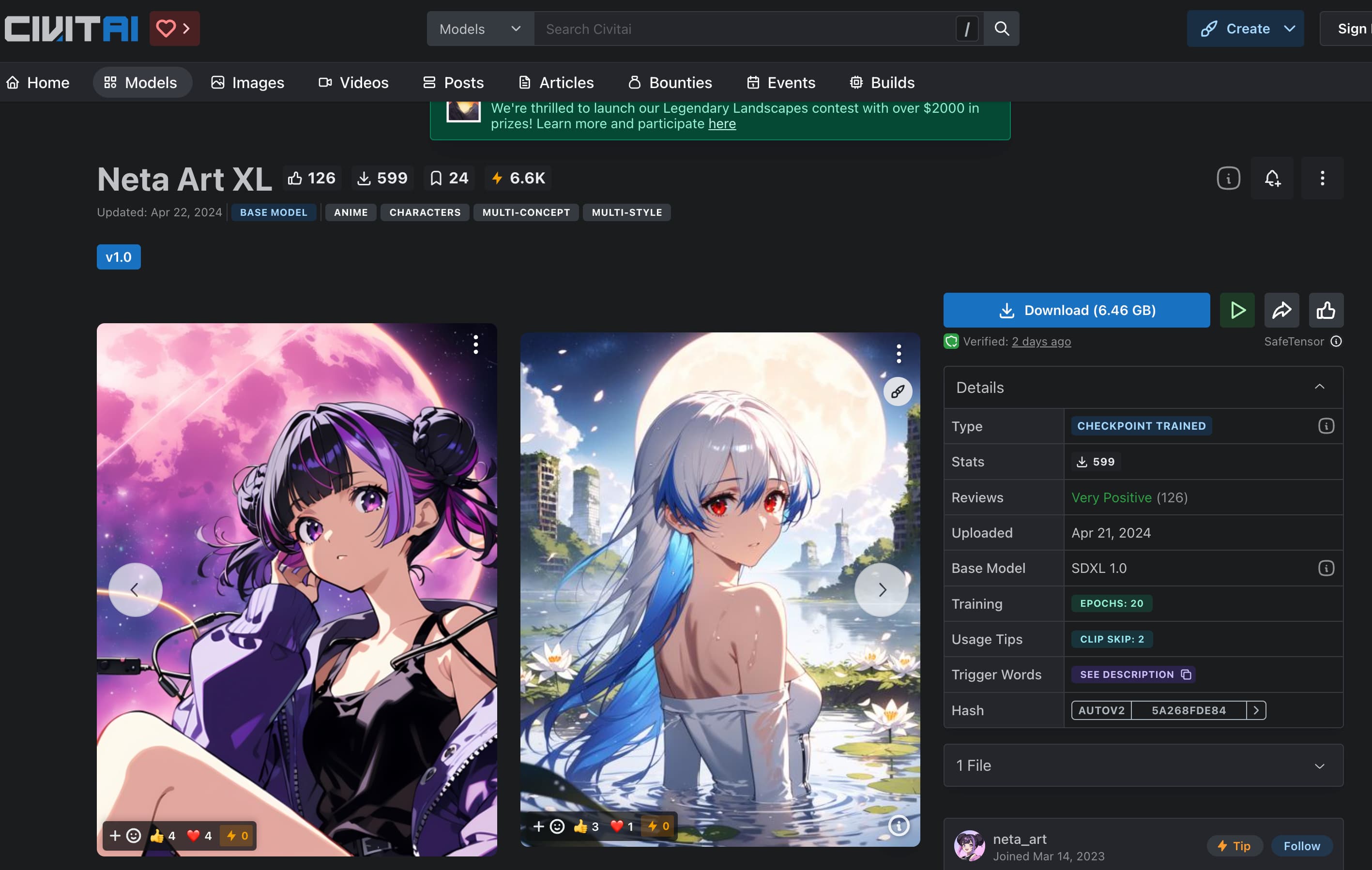Give the model a thumbs up rating
The width and height of the screenshot is (1372, 870).
click(1326, 310)
